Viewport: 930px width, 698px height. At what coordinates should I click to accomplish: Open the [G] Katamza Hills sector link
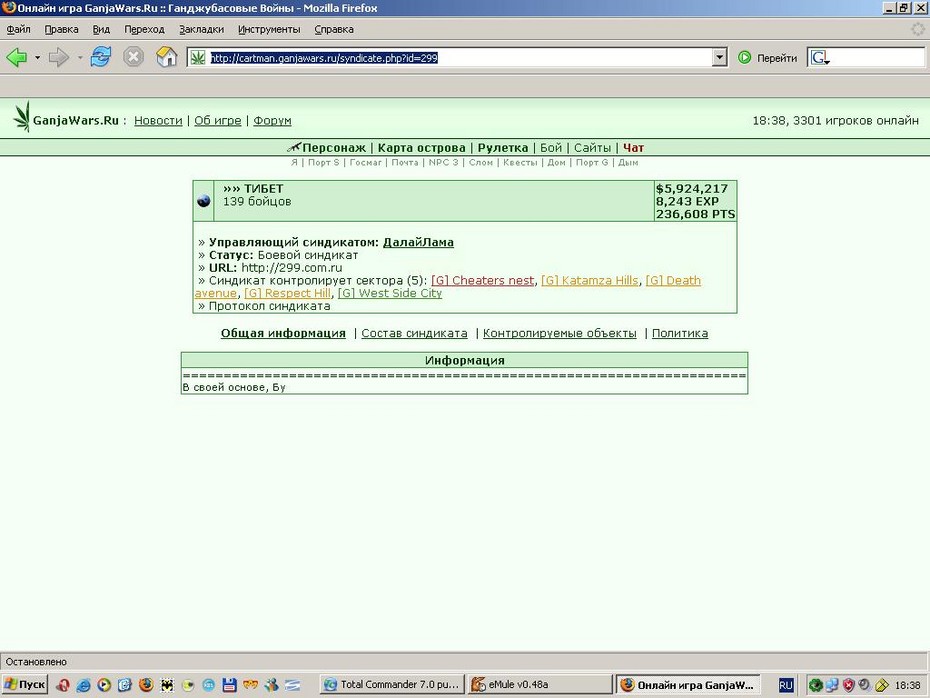(x=590, y=281)
